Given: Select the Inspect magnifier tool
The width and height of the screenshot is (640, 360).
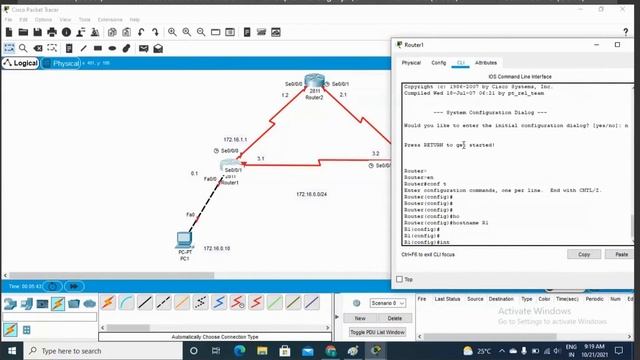Looking at the screenshot, I should click(x=23, y=48).
